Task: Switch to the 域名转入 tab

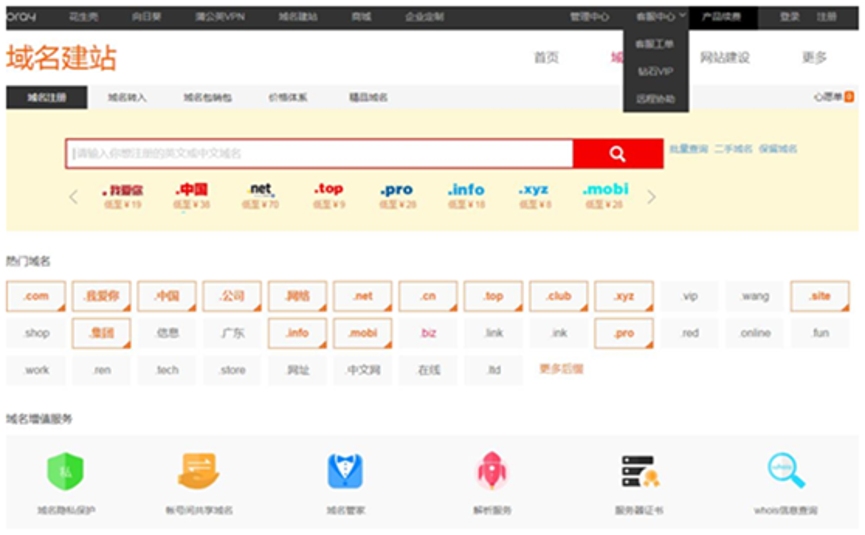Action: point(127,98)
